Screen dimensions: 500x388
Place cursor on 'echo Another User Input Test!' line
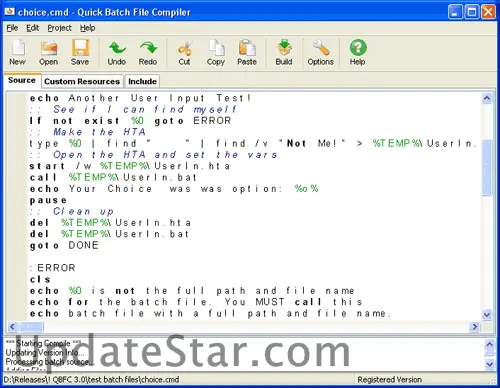pos(140,98)
